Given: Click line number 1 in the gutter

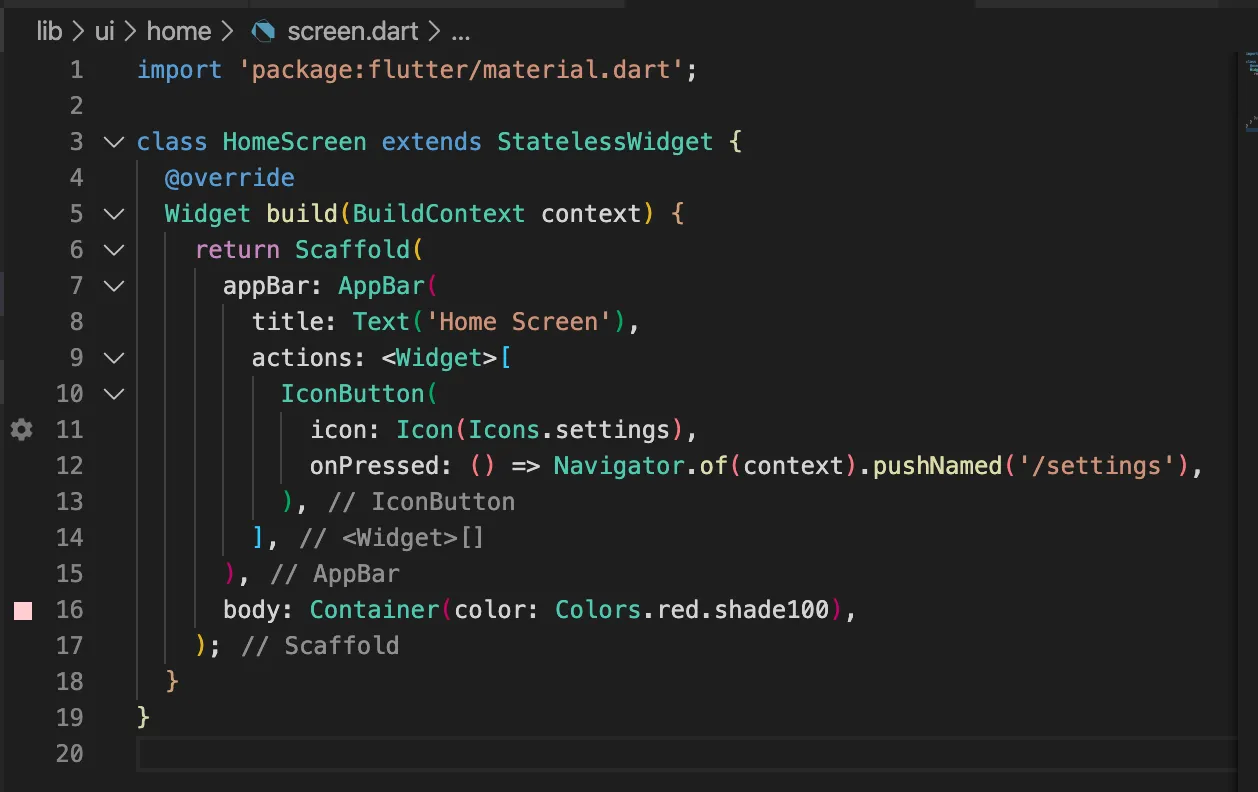Looking at the screenshot, I should click(76, 70).
